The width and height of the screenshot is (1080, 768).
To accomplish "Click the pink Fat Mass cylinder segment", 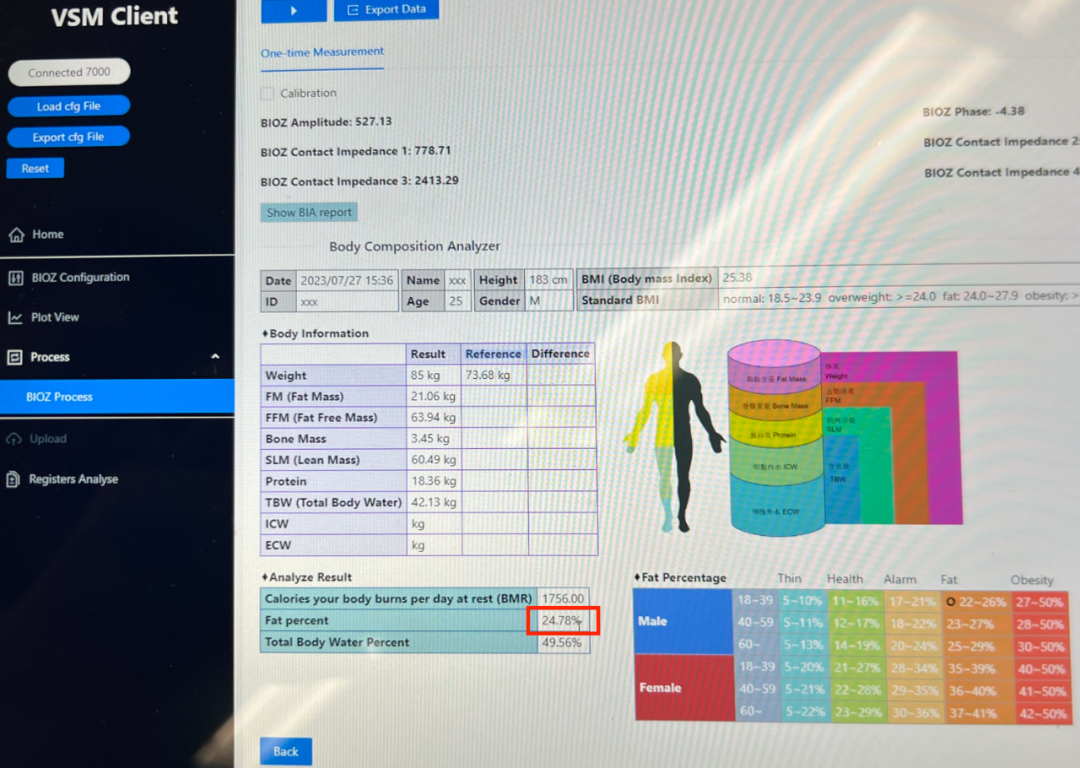I will click(774, 369).
